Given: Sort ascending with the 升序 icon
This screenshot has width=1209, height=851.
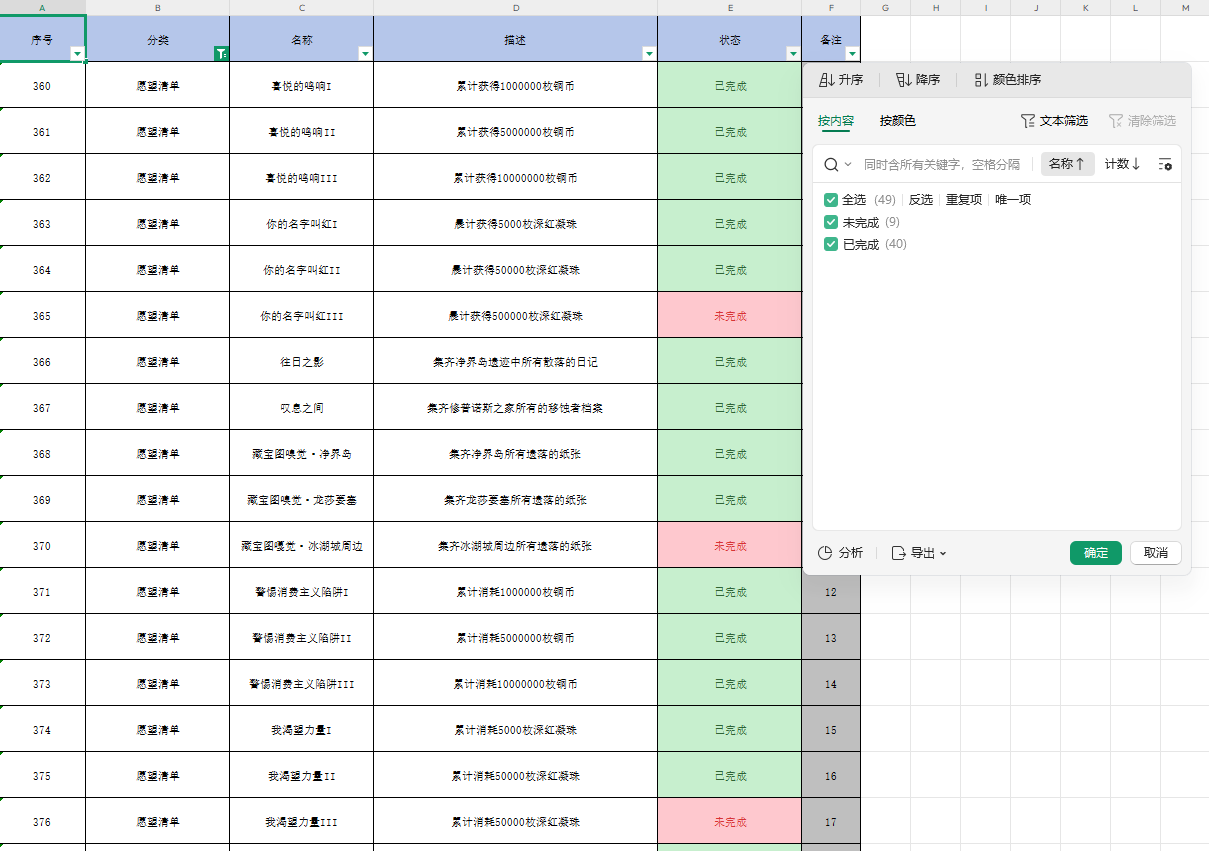Looking at the screenshot, I should 827,80.
